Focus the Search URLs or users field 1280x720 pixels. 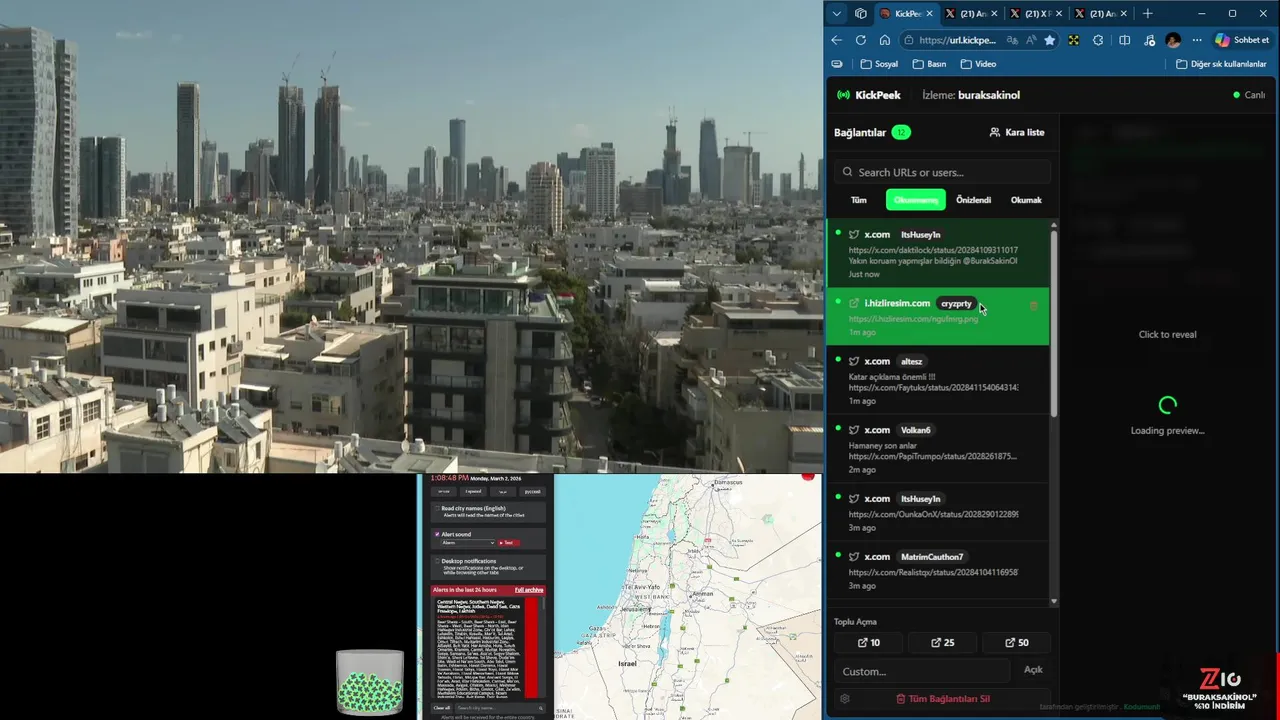[942, 172]
